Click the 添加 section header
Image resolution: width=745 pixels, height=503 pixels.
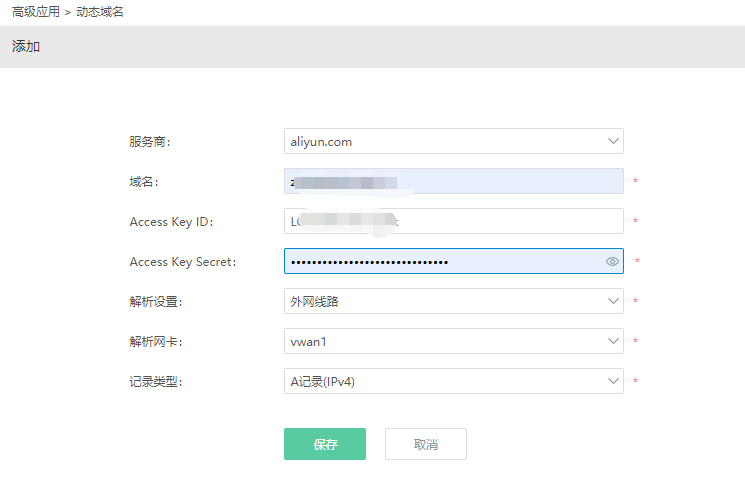(26, 47)
